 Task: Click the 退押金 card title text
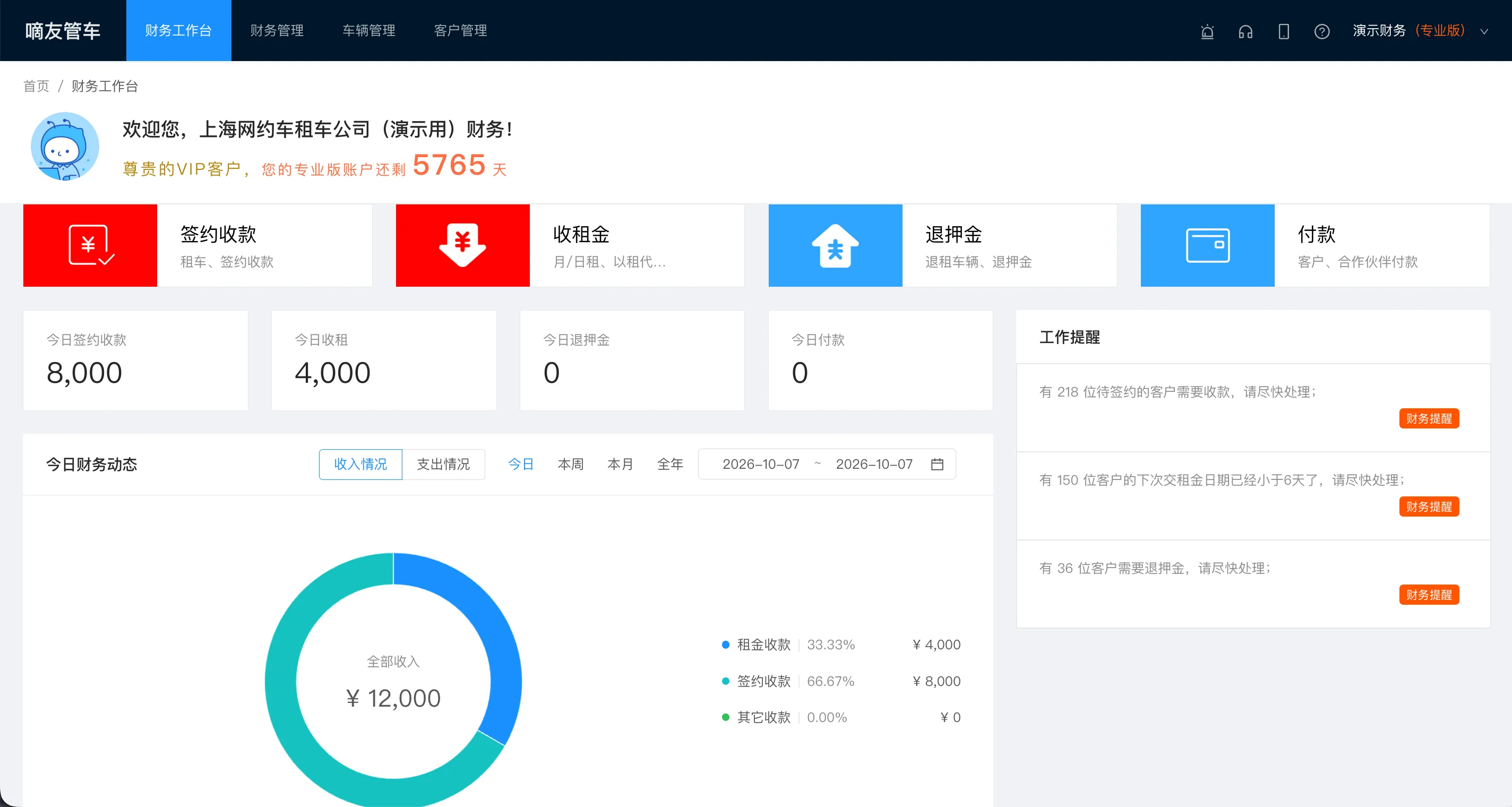[x=954, y=234]
